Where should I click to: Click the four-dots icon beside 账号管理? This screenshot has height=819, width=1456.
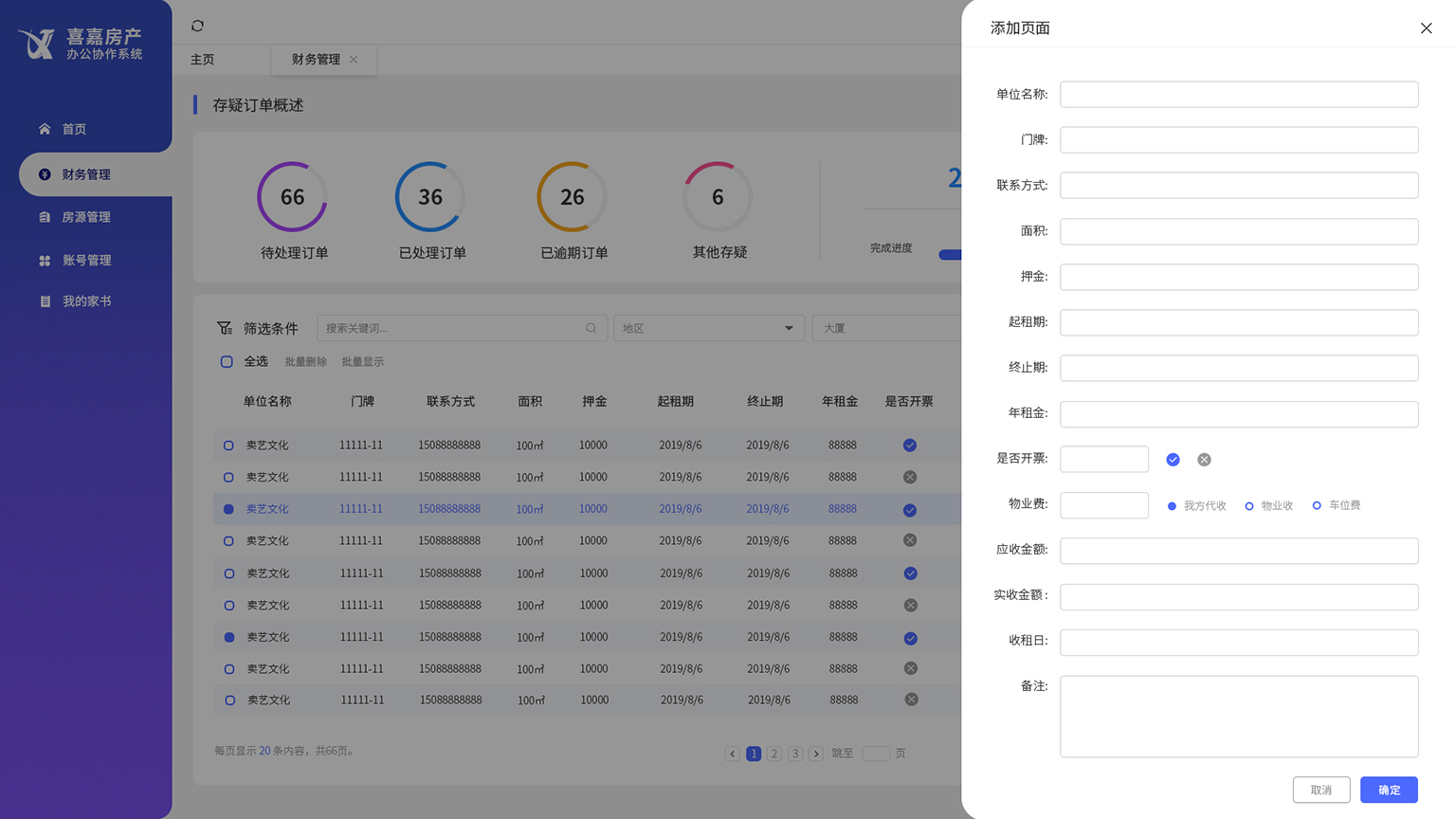tap(45, 261)
